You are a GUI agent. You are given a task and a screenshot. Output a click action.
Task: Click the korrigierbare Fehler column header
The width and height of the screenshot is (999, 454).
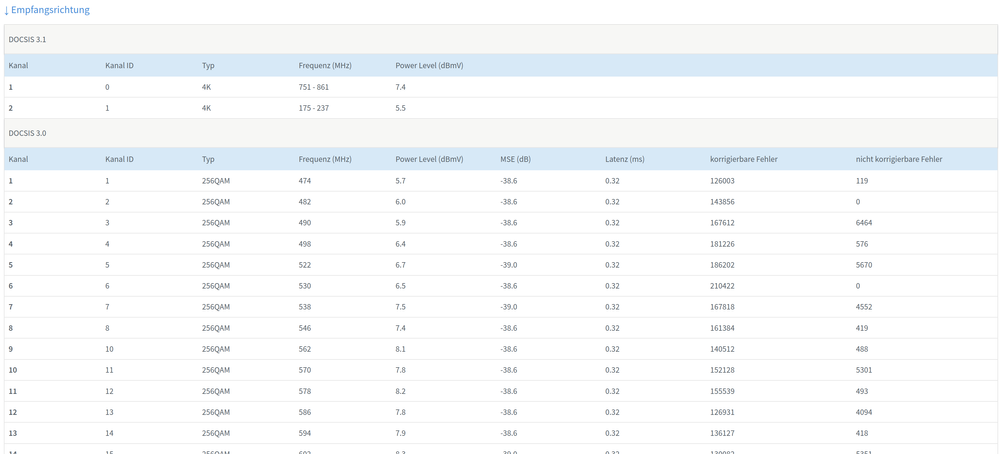click(x=743, y=159)
